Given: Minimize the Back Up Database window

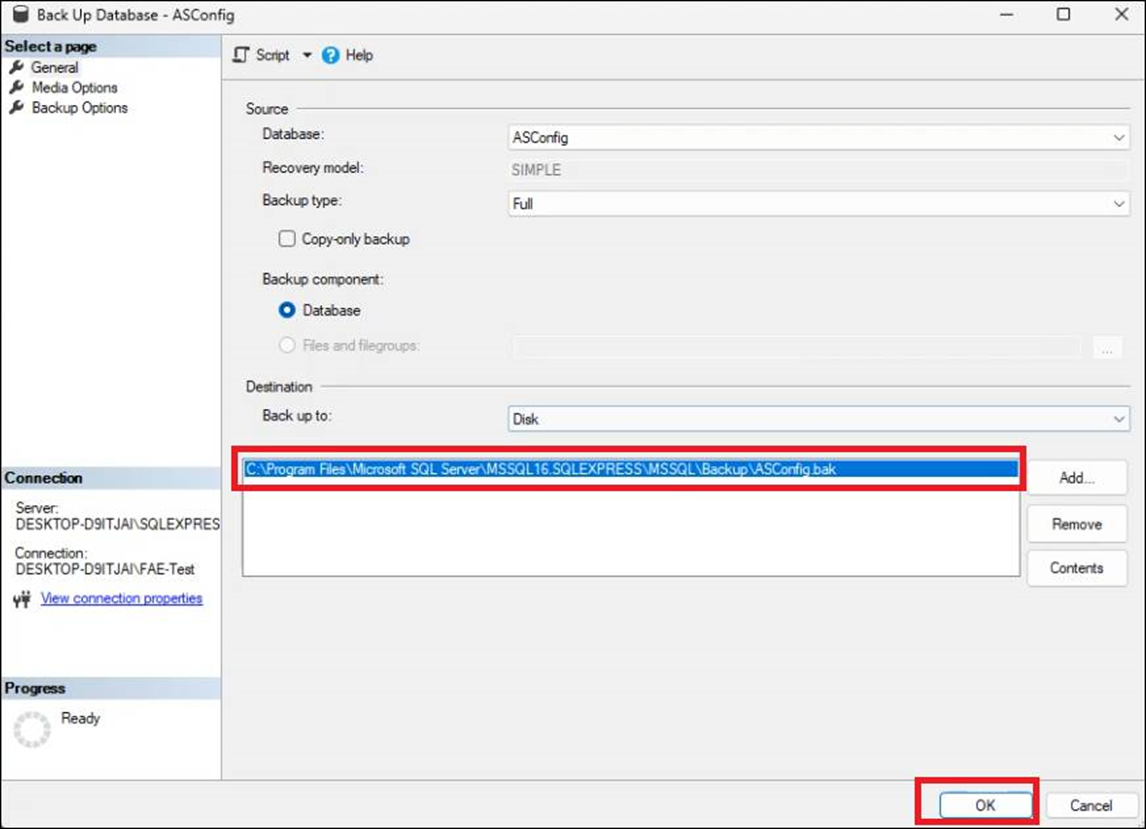Looking at the screenshot, I should [x=1007, y=14].
